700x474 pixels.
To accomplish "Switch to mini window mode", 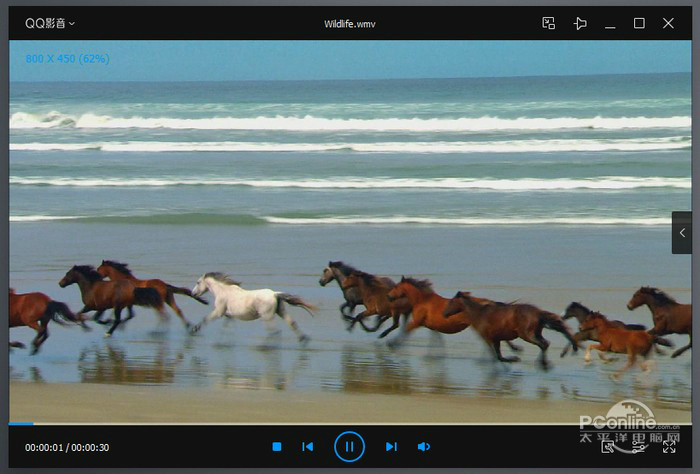I will [548, 23].
